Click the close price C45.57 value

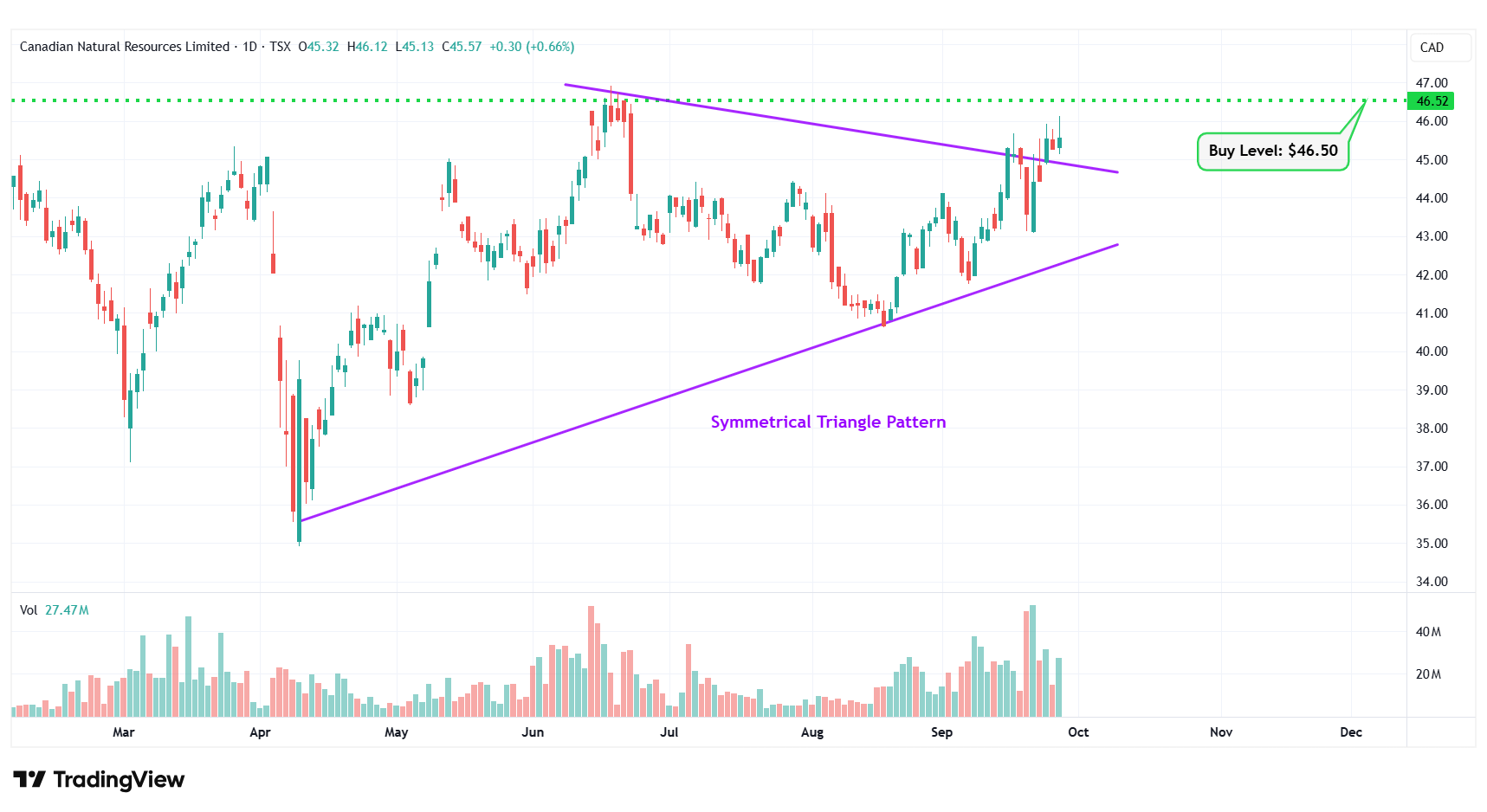click(x=462, y=47)
